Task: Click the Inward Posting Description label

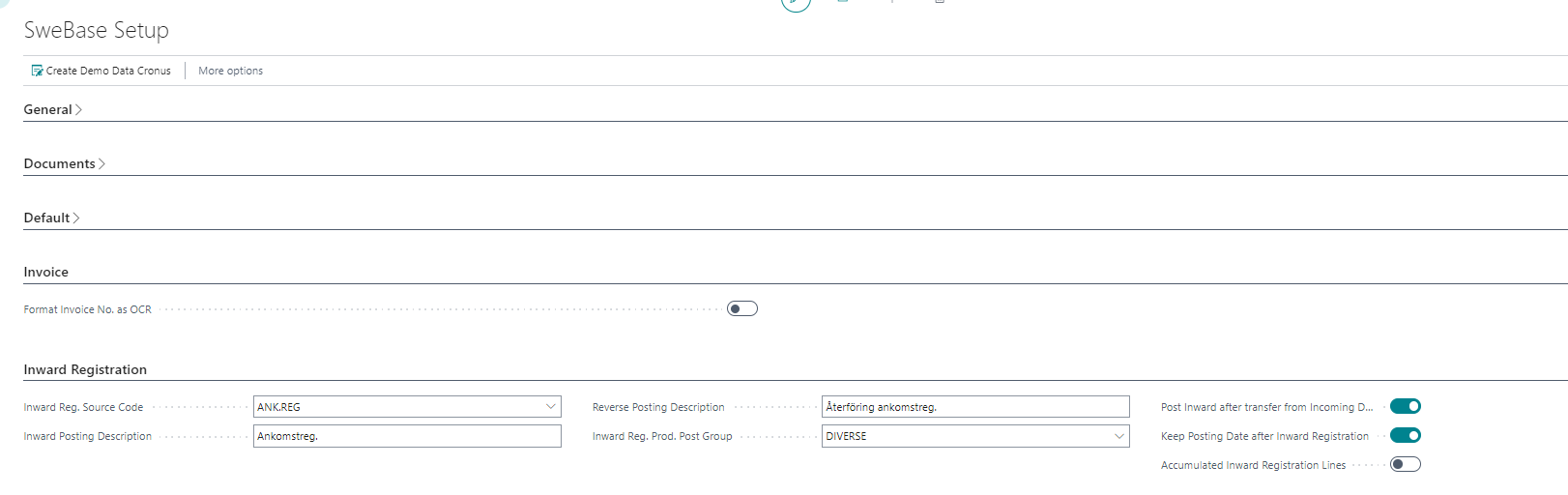Action: pos(88,436)
